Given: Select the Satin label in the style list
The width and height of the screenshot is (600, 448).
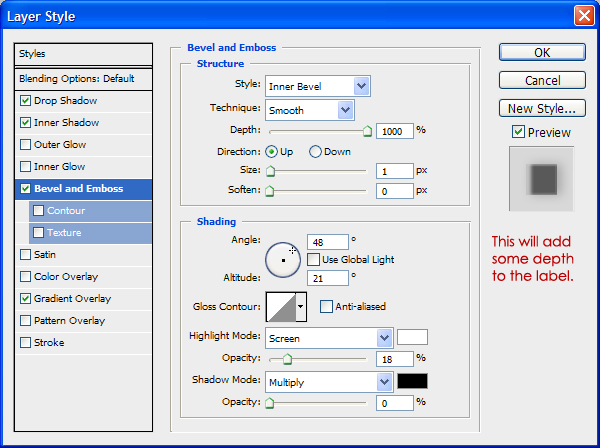Looking at the screenshot, I should pos(45,254).
